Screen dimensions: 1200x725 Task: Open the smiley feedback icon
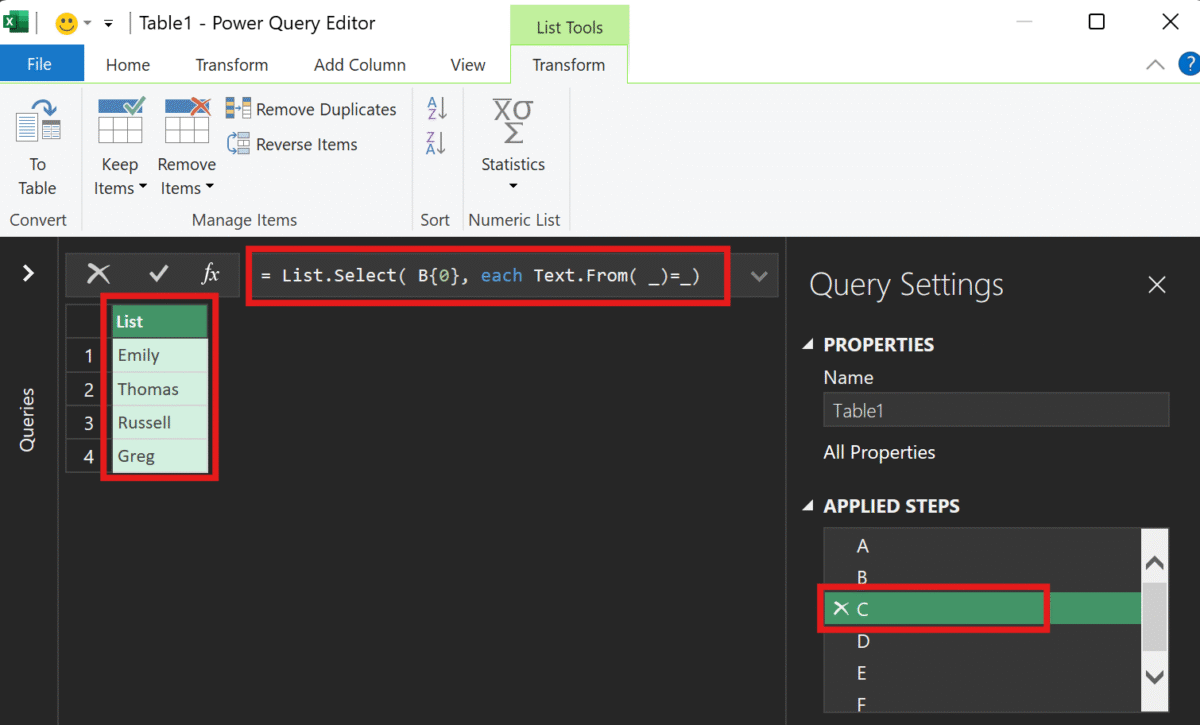click(x=67, y=23)
